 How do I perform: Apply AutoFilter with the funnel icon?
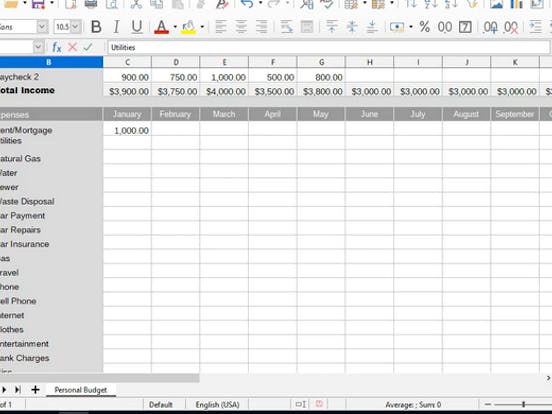coord(472,4)
